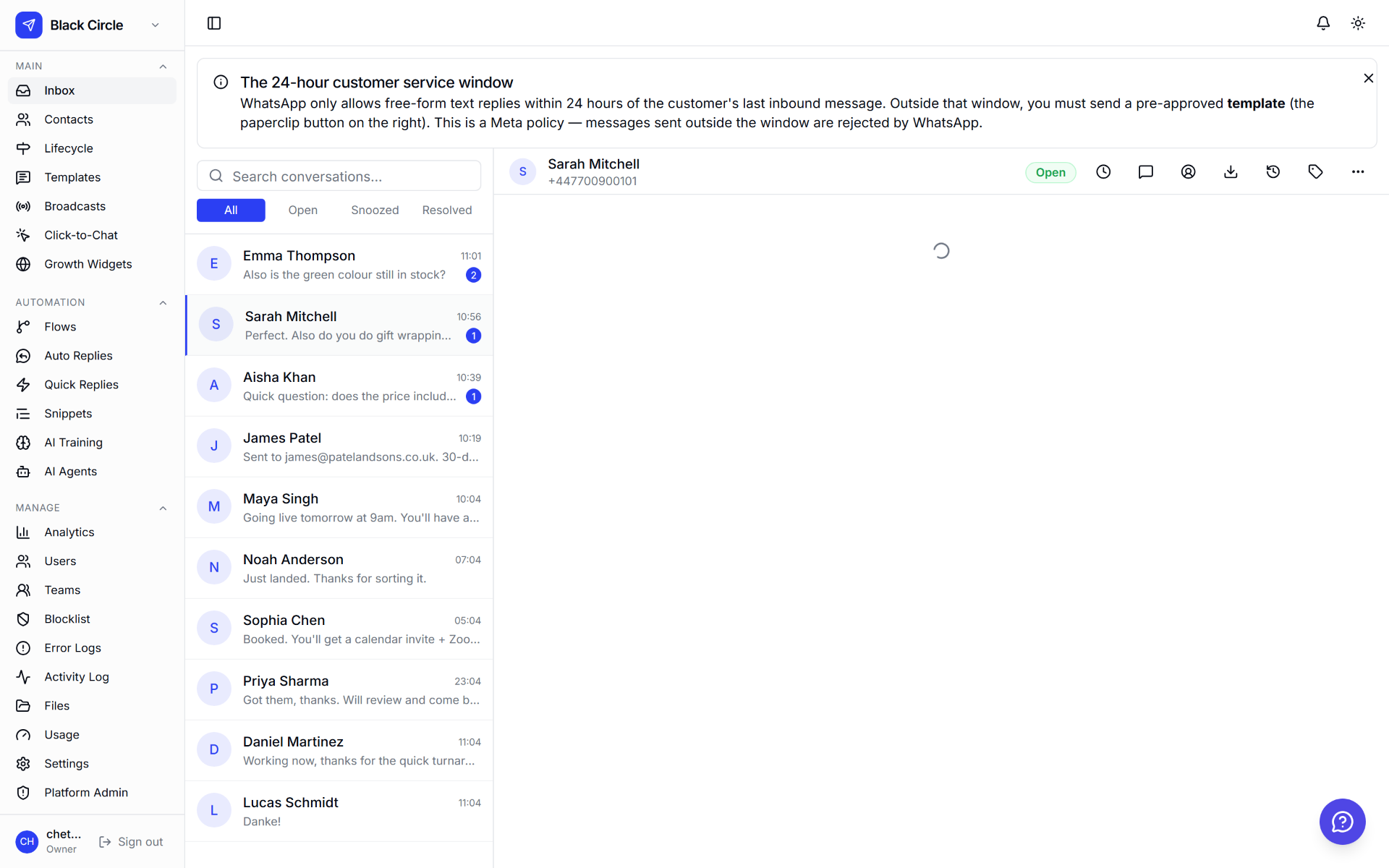Go to Click-to-Chat page

tap(92, 235)
